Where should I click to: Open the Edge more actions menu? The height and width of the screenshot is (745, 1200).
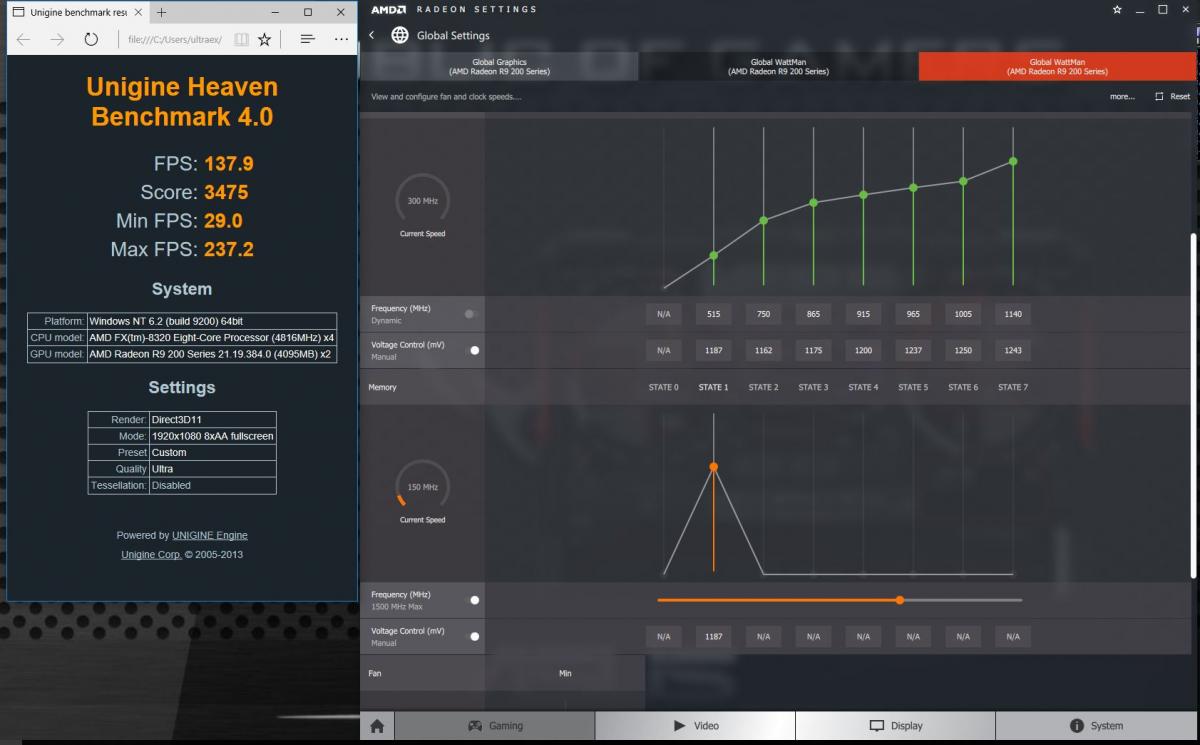pos(341,39)
